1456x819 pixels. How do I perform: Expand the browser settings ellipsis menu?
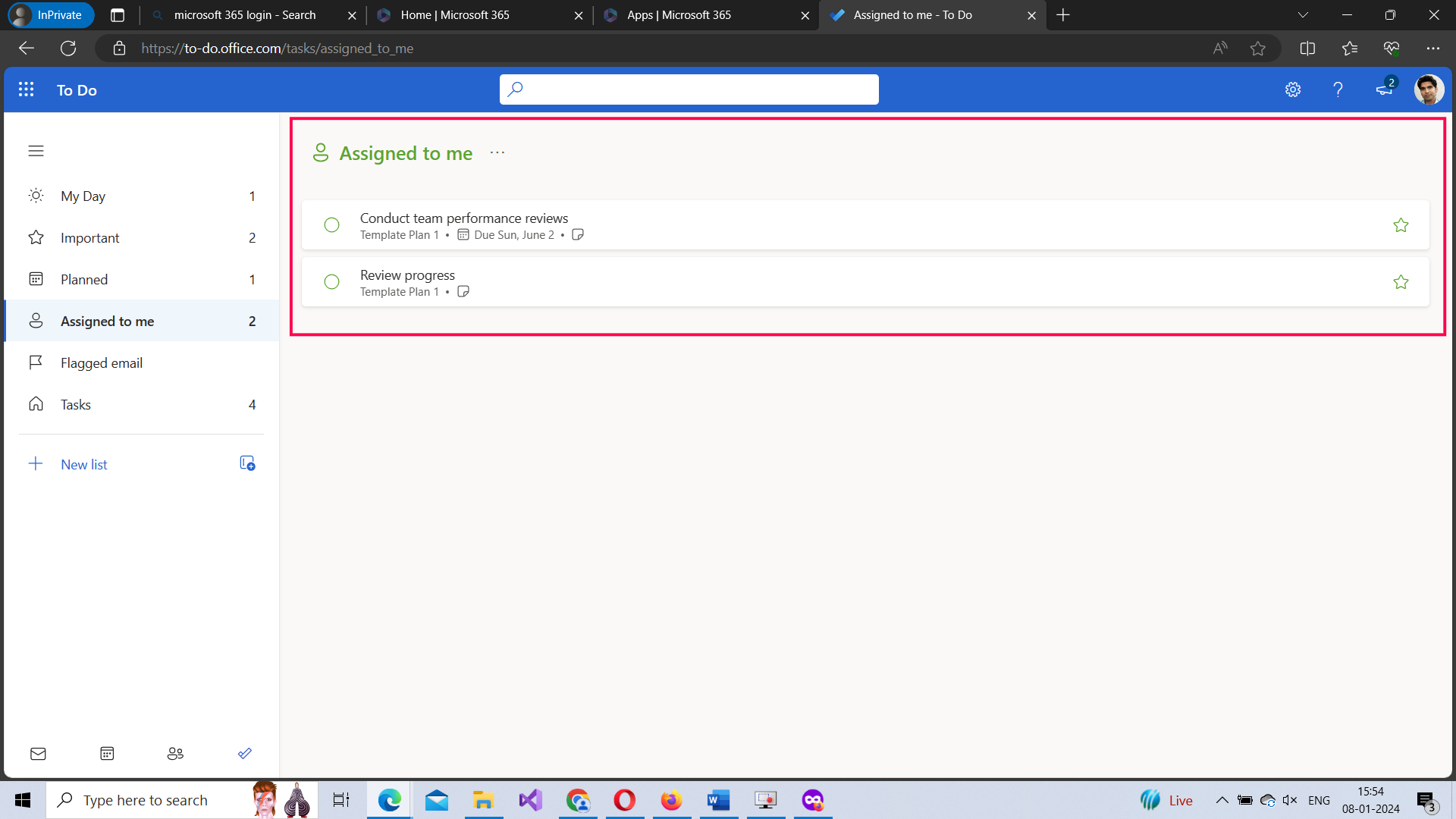[1434, 48]
